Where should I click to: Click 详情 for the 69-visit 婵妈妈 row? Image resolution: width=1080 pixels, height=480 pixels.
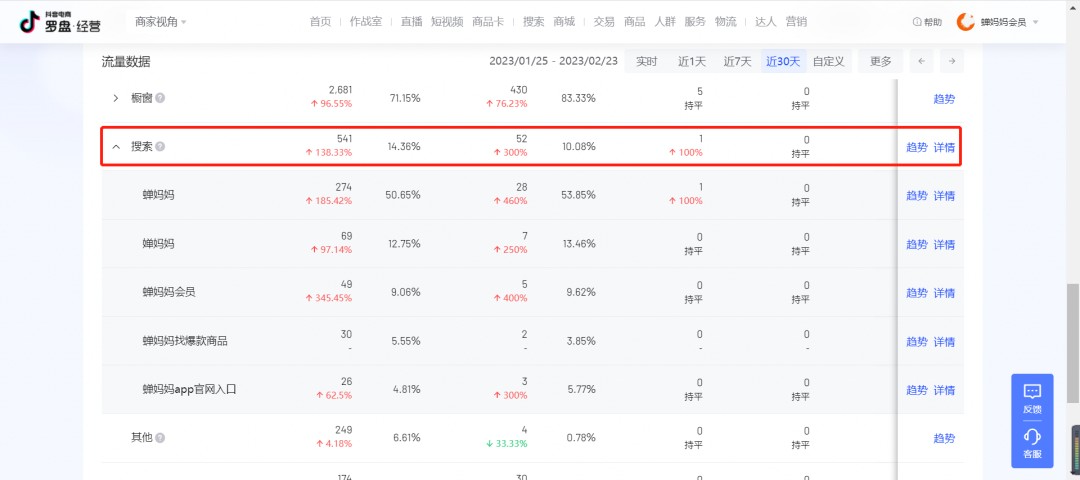tap(944, 244)
